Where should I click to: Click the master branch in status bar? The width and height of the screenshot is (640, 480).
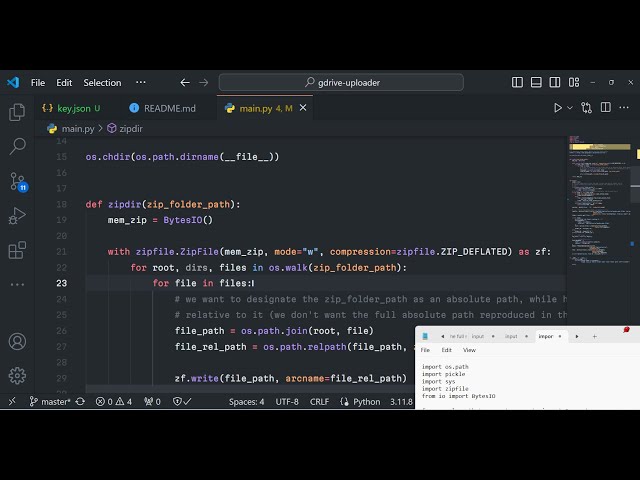coord(50,401)
